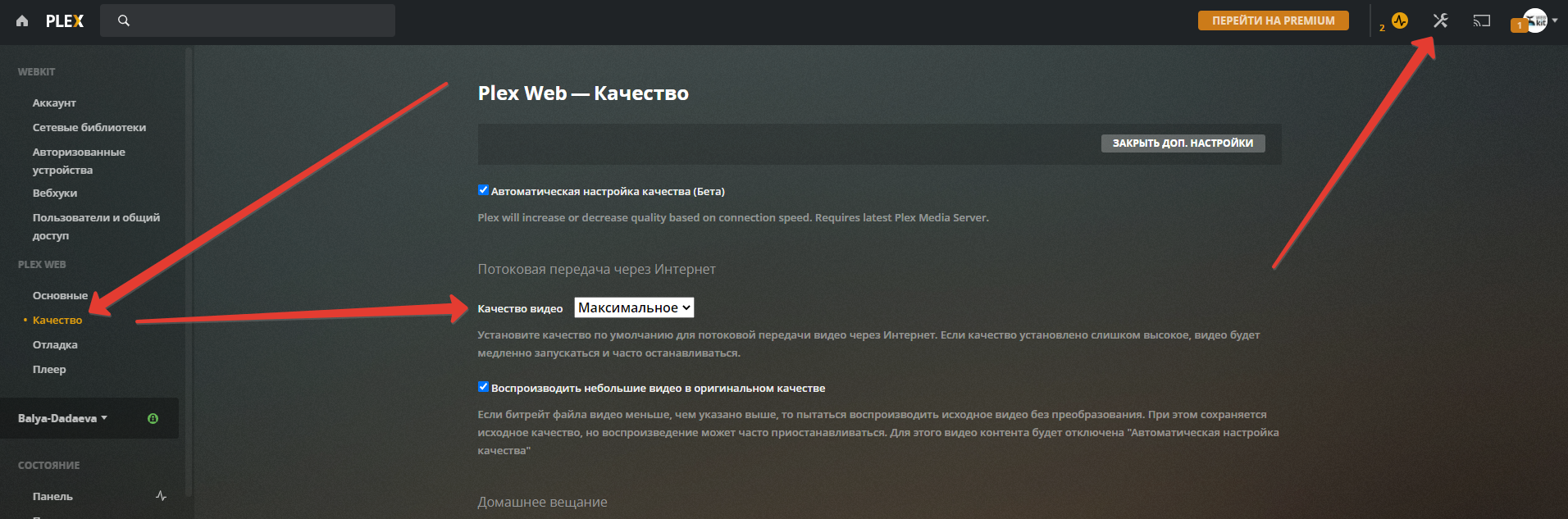The width and height of the screenshot is (1568, 519).
Task: Click the search magnifier icon
Action: [x=124, y=20]
